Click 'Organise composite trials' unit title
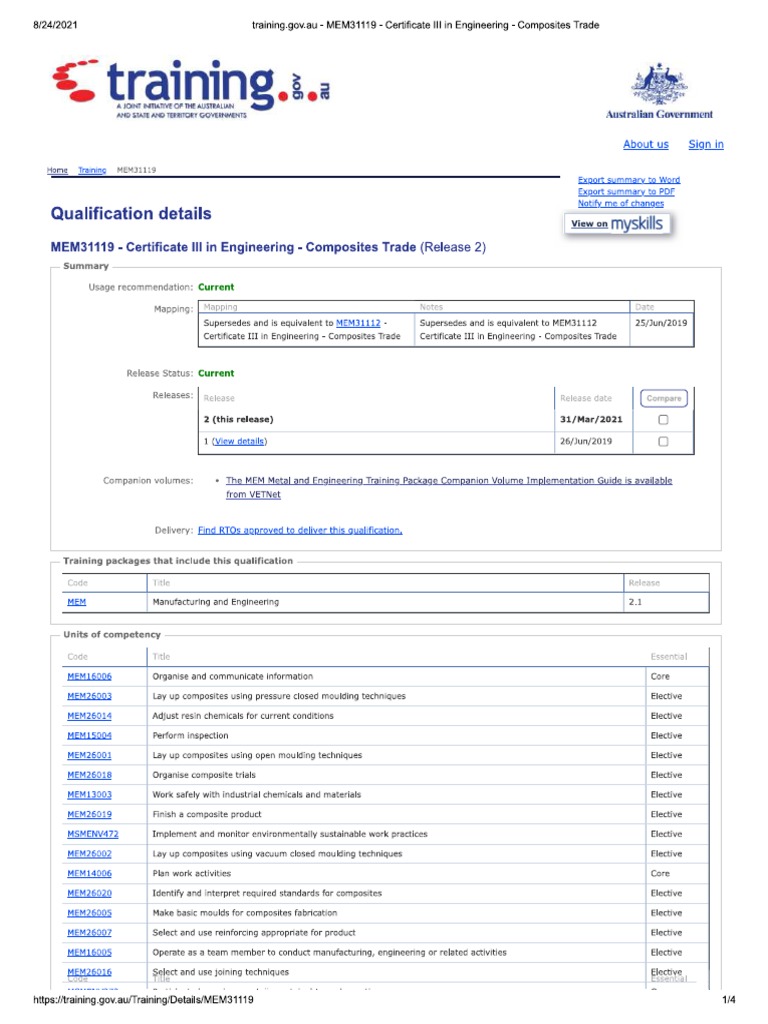 point(204,775)
